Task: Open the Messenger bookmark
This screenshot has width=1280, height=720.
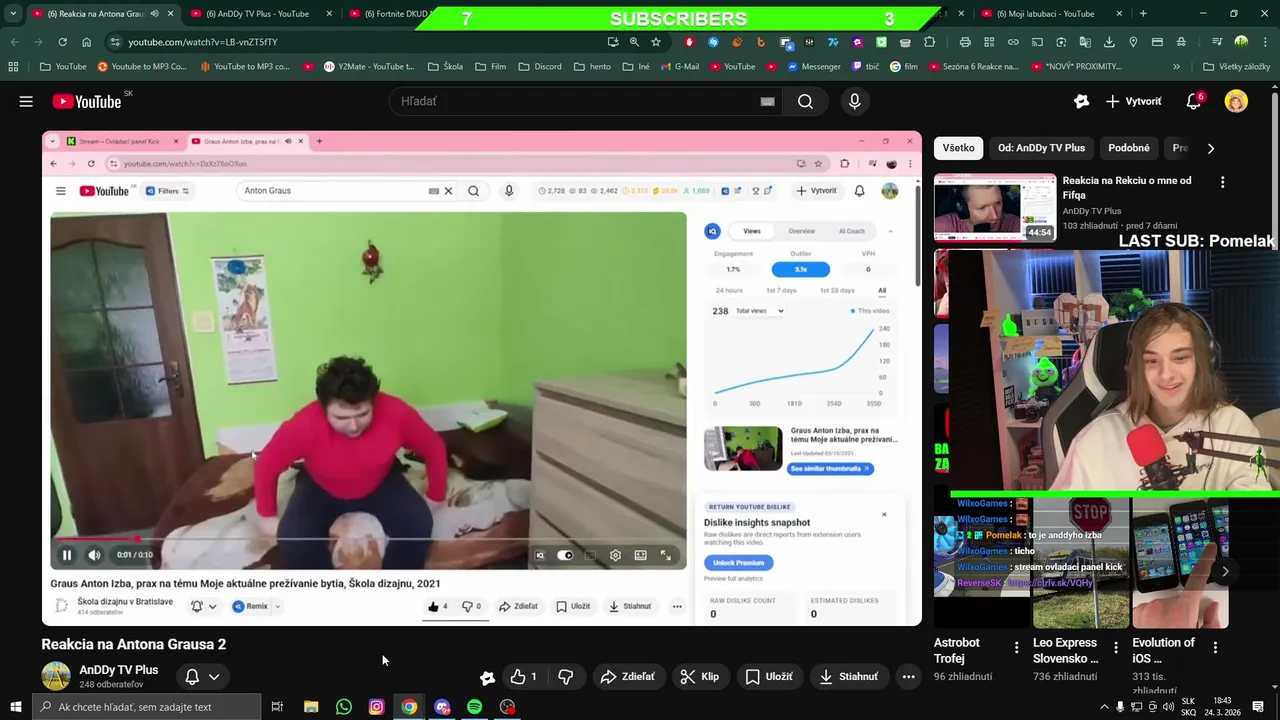Action: [x=814, y=67]
